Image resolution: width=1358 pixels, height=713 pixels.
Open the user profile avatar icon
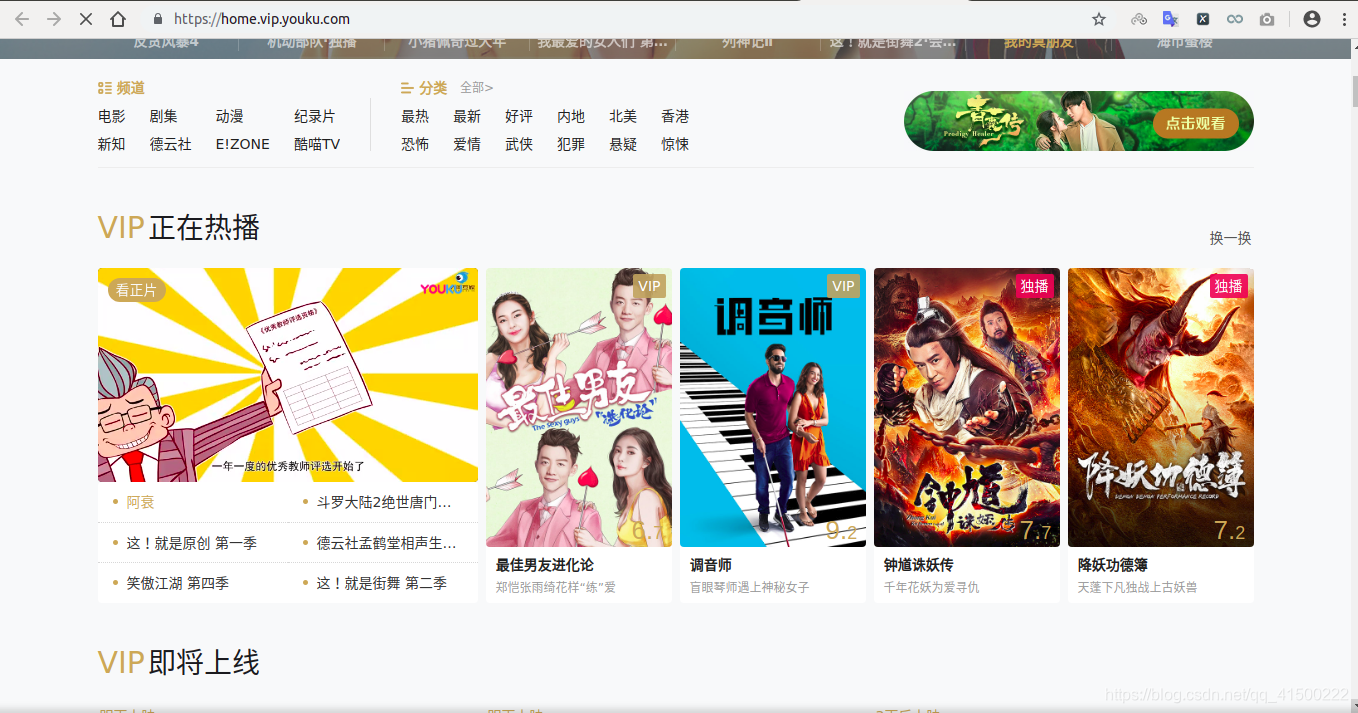click(x=1312, y=19)
